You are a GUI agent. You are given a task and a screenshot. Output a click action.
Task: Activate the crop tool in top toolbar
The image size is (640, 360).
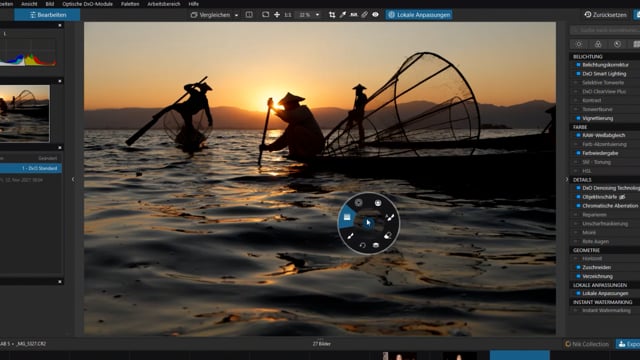(x=332, y=15)
